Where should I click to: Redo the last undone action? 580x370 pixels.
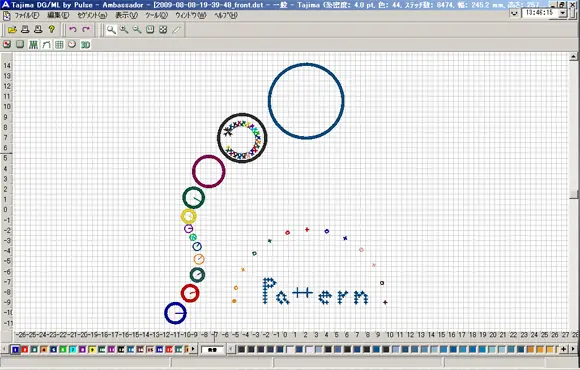[86, 30]
